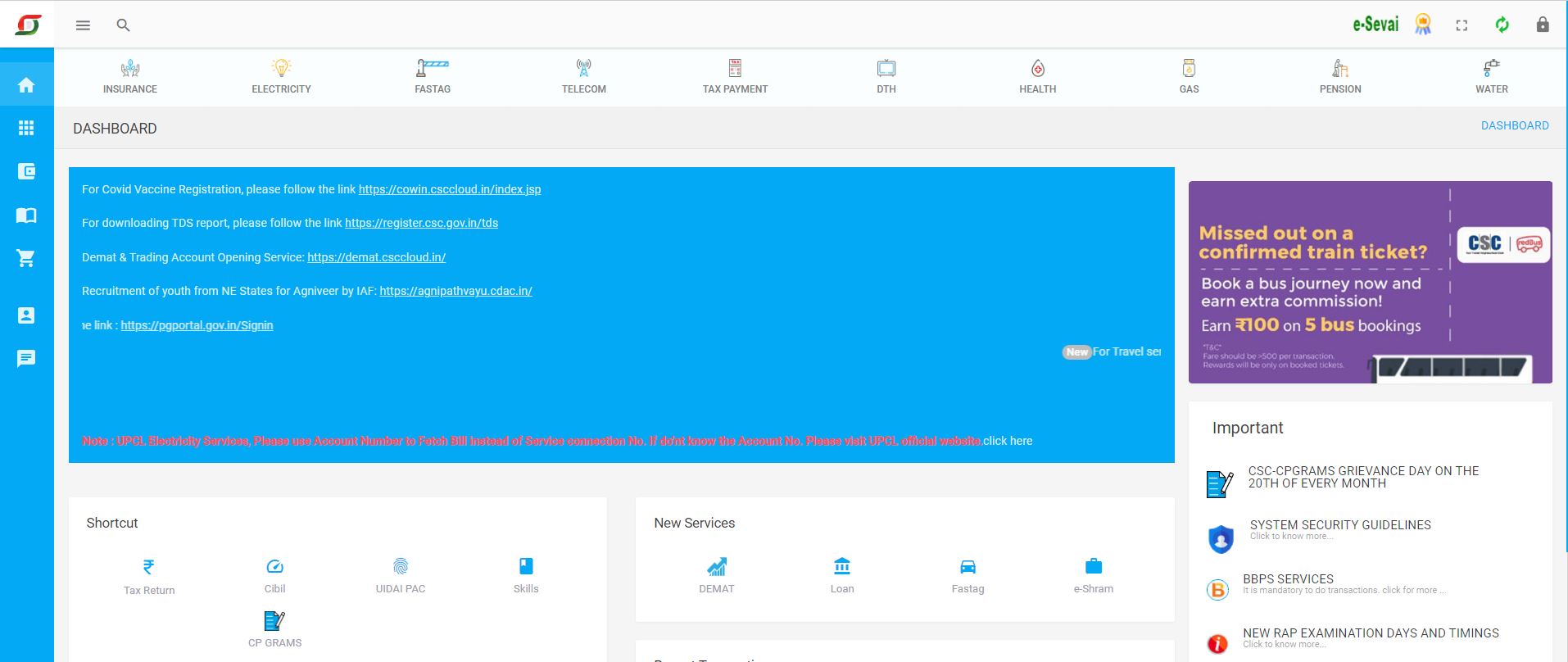The width and height of the screenshot is (1568, 662).
Task: Open the Skills shortcut
Action: pyautogui.click(x=526, y=576)
